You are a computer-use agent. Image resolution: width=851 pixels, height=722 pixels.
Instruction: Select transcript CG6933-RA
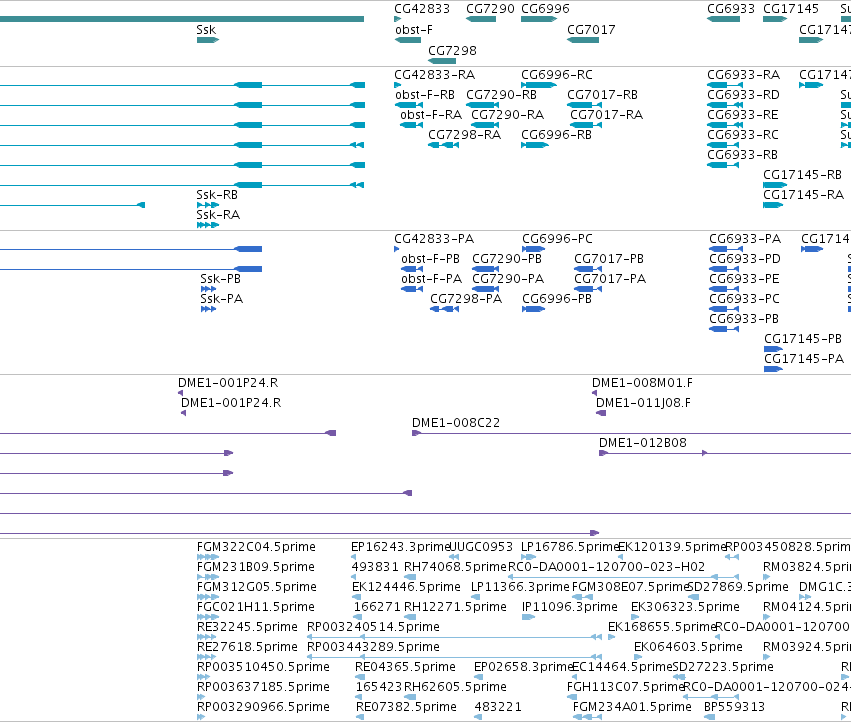[x=744, y=74]
